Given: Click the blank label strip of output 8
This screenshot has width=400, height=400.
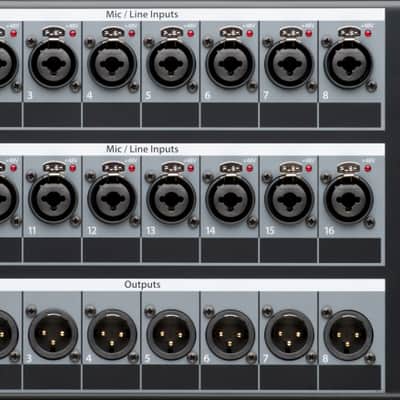Looking at the screenshot, I should click(x=350, y=377).
